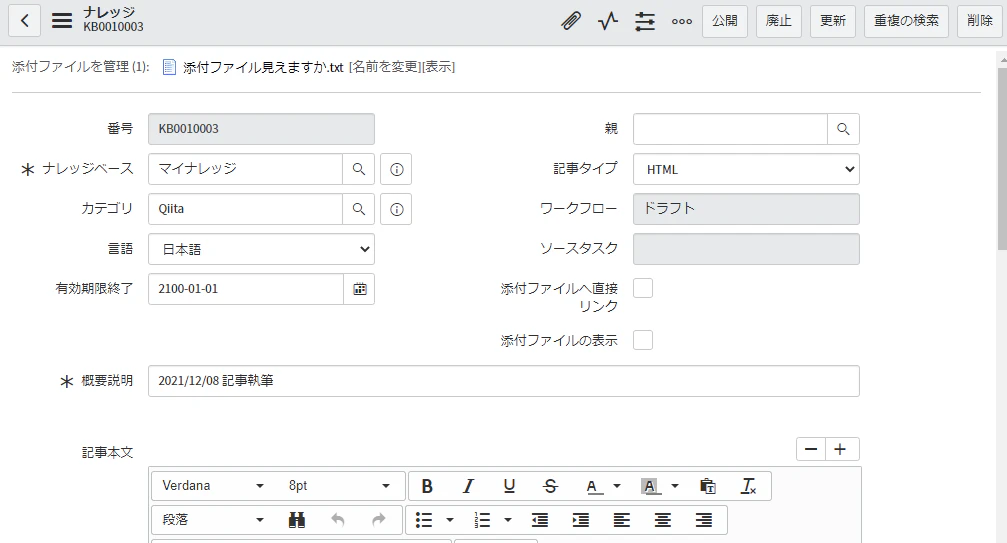Open the 言語 日本語 dropdown
Screen dimensions: 1007x543
pyautogui.click(x=261, y=249)
